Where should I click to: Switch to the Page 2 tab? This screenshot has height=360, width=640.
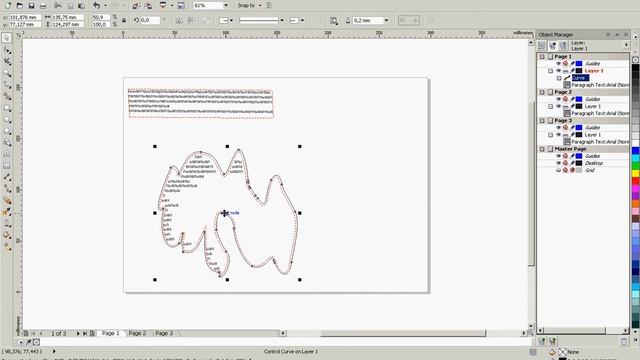click(137, 333)
